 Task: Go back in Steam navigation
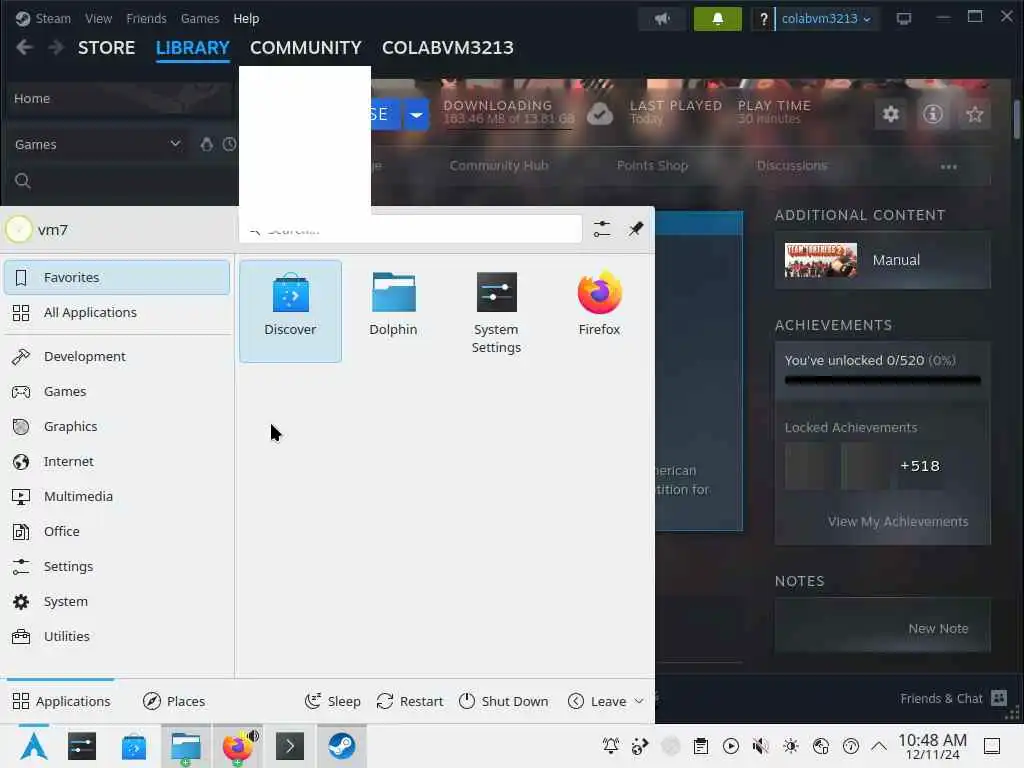click(x=24, y=48)
